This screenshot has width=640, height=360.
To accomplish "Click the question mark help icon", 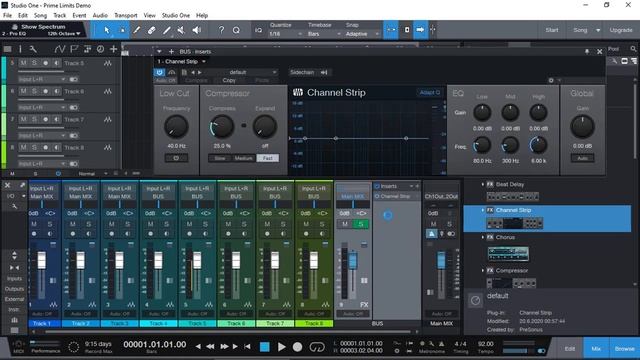I will coord(221,30).
